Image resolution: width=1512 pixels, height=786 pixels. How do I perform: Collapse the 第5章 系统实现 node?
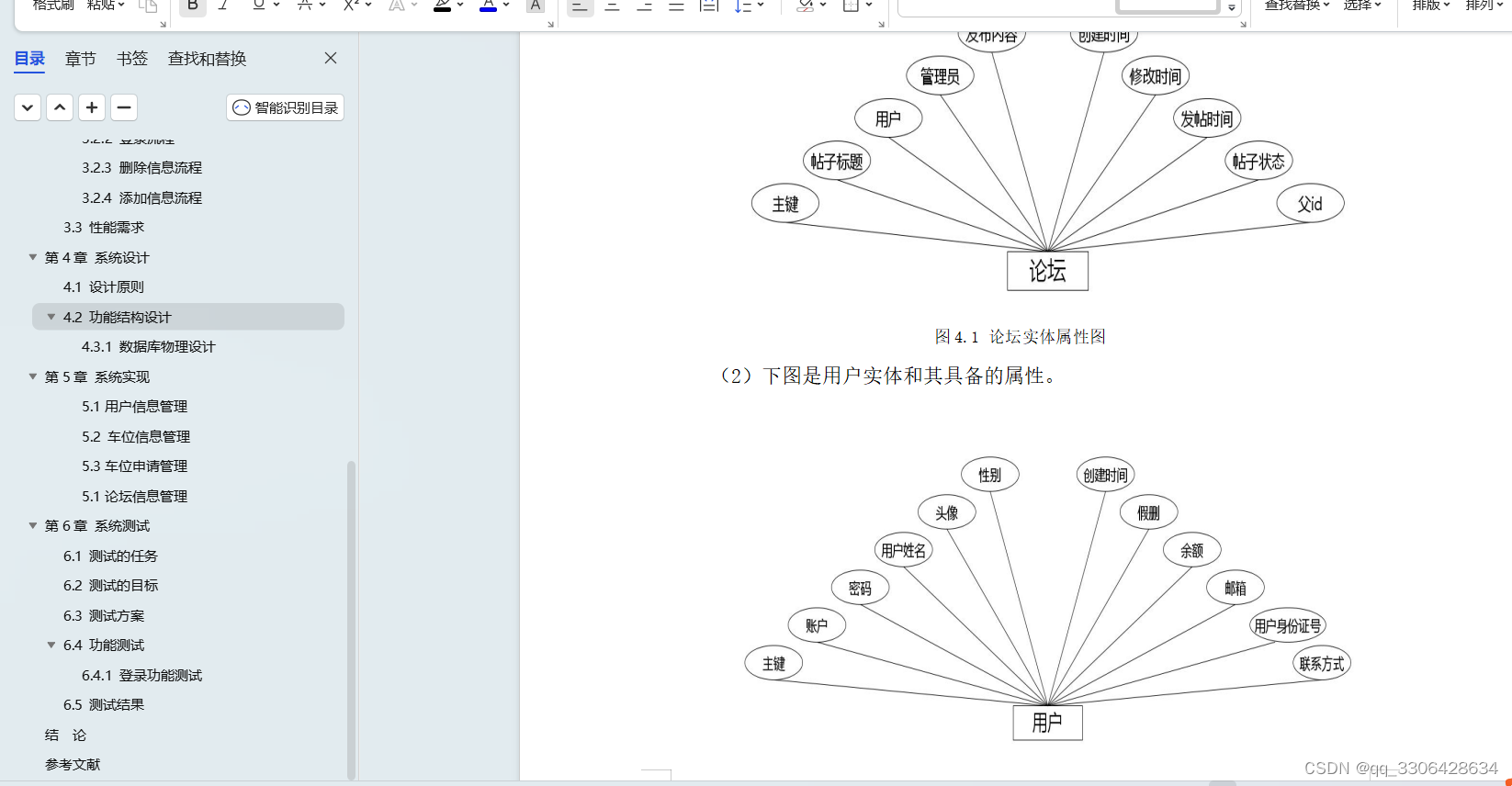(x=33, y=376)
